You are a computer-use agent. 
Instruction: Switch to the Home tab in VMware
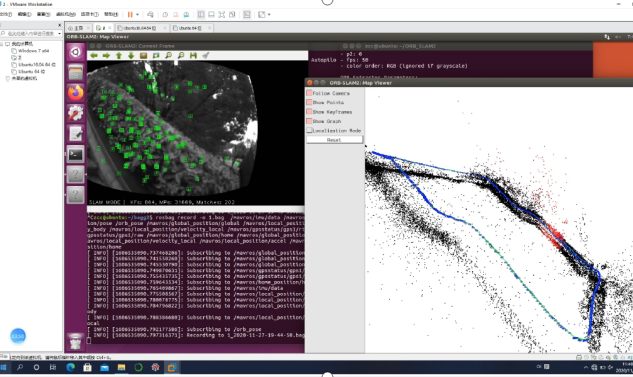[x=78, y=28]
